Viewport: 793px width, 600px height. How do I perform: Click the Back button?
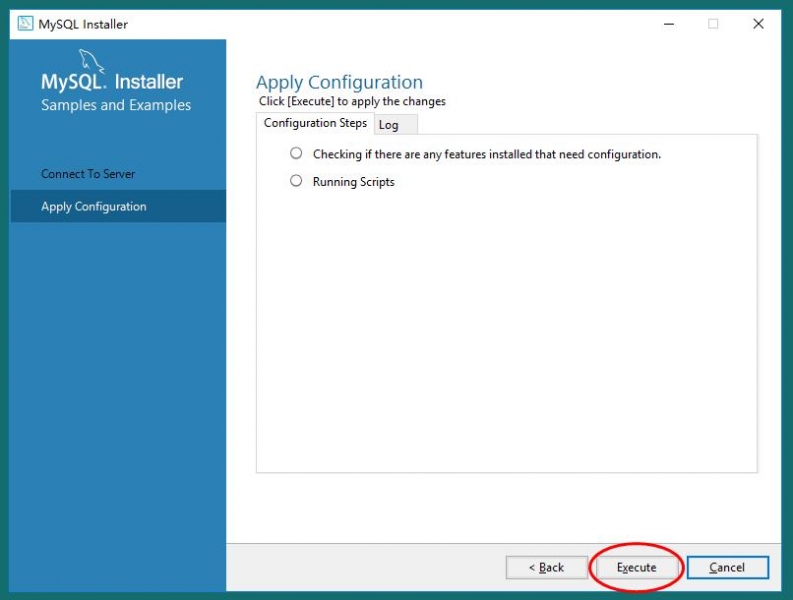point(546,567)
